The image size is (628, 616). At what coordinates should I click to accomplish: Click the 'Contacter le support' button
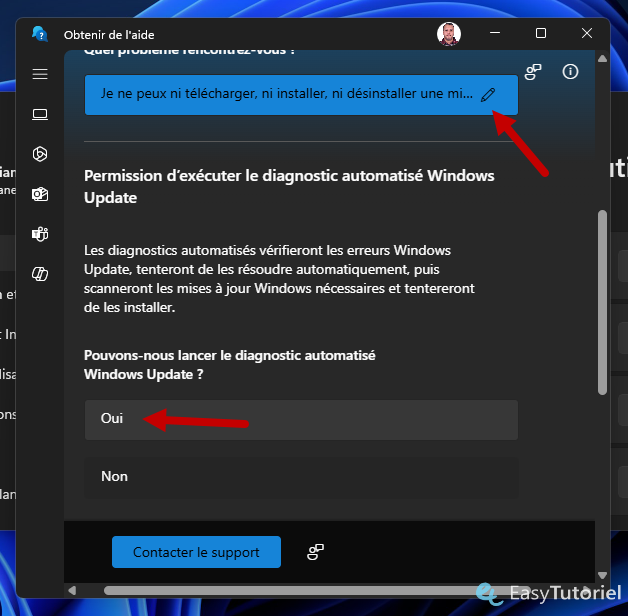coord(196,552)
